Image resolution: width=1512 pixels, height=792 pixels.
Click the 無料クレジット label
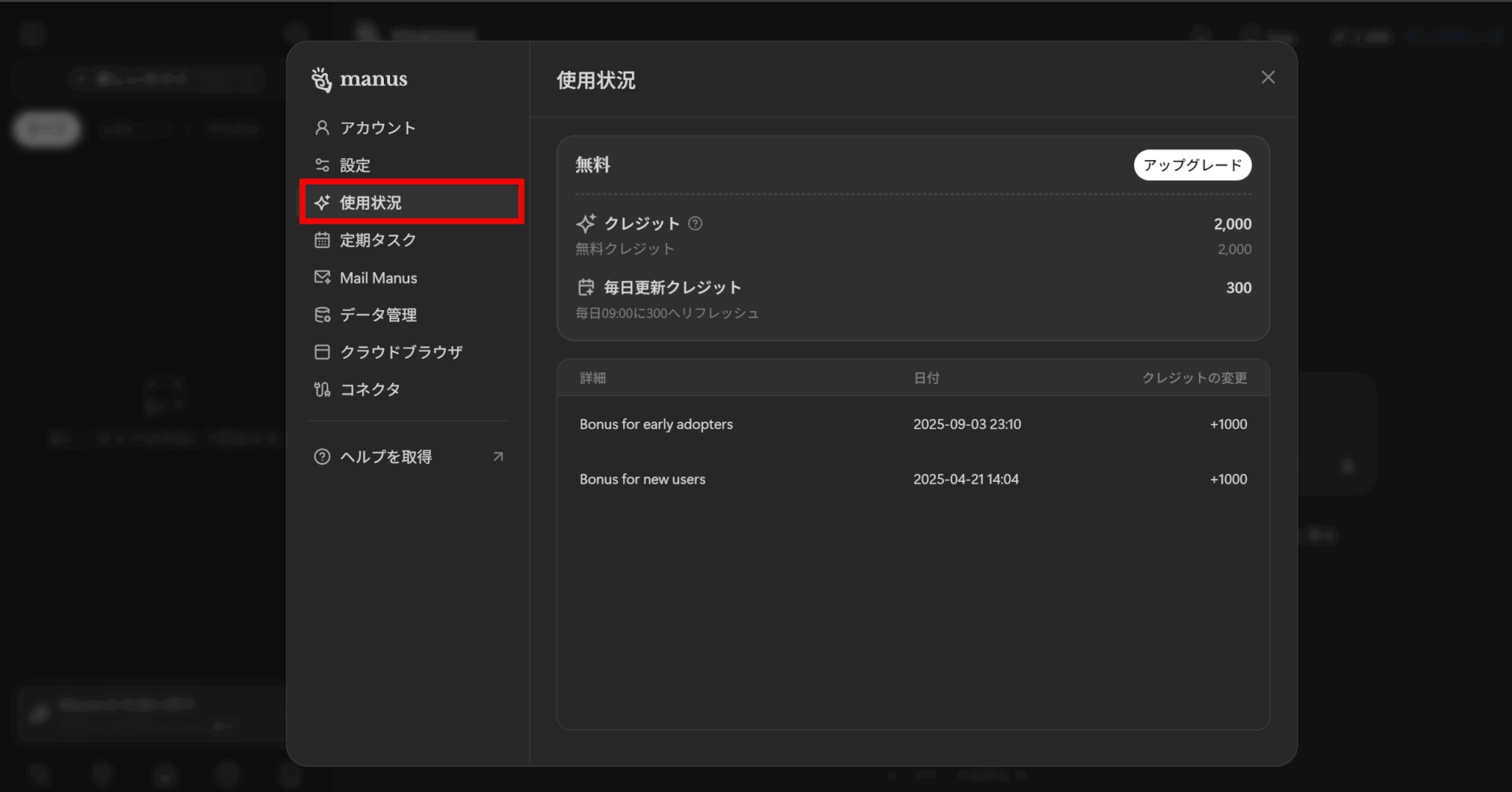coord(625,249)
